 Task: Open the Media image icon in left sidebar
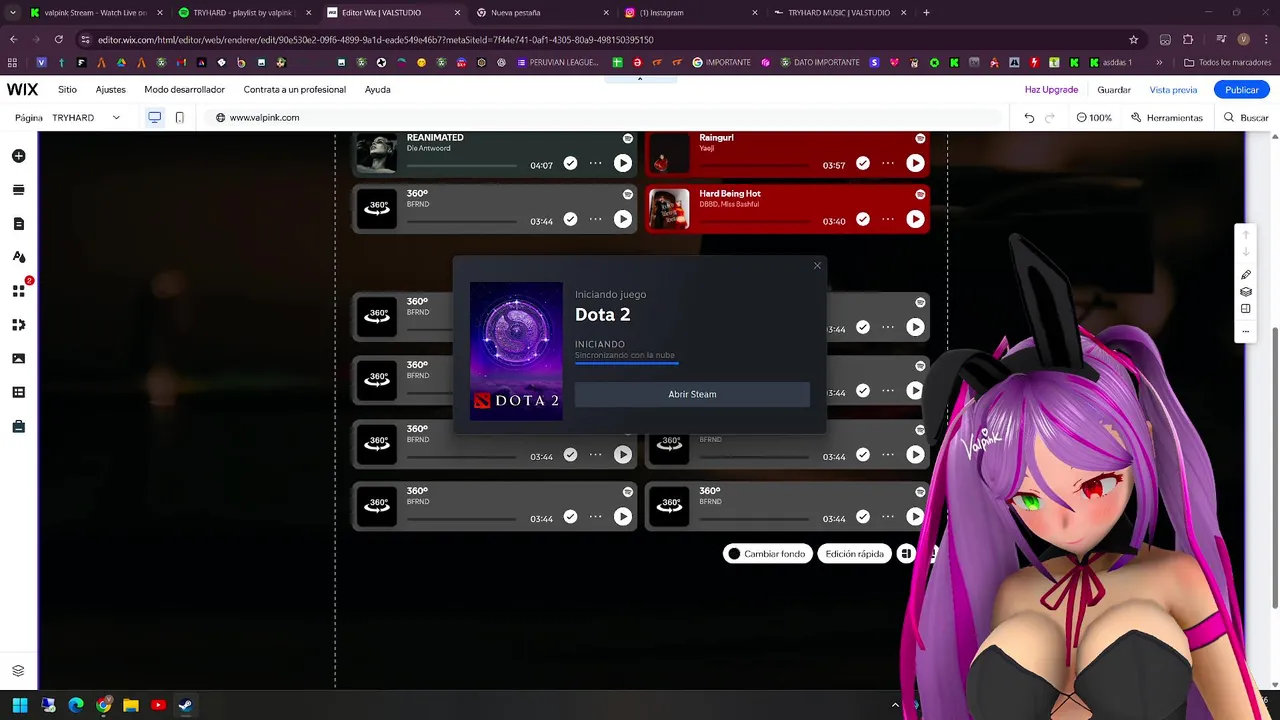tap(18, 358)
